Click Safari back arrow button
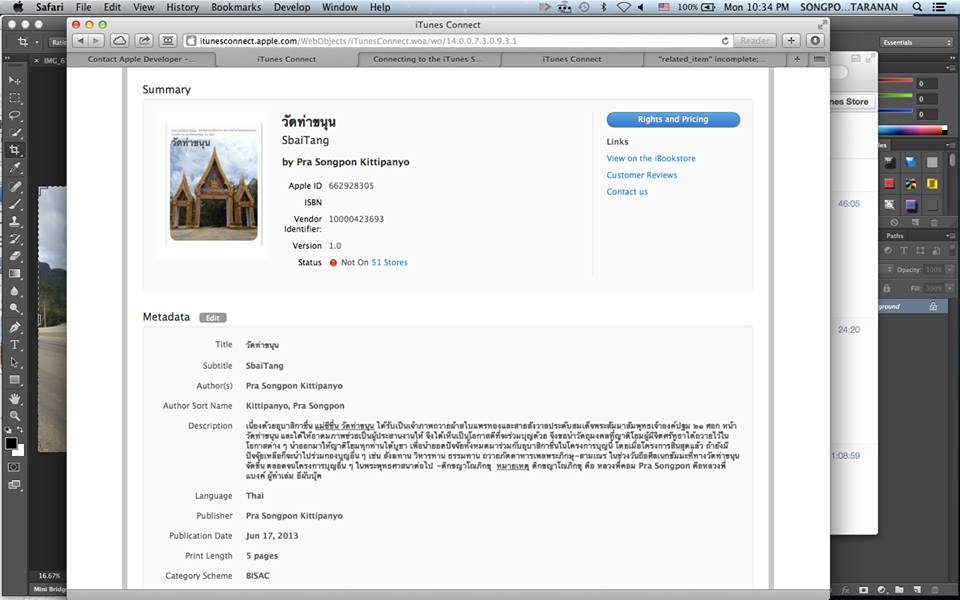 pos(81,41)
